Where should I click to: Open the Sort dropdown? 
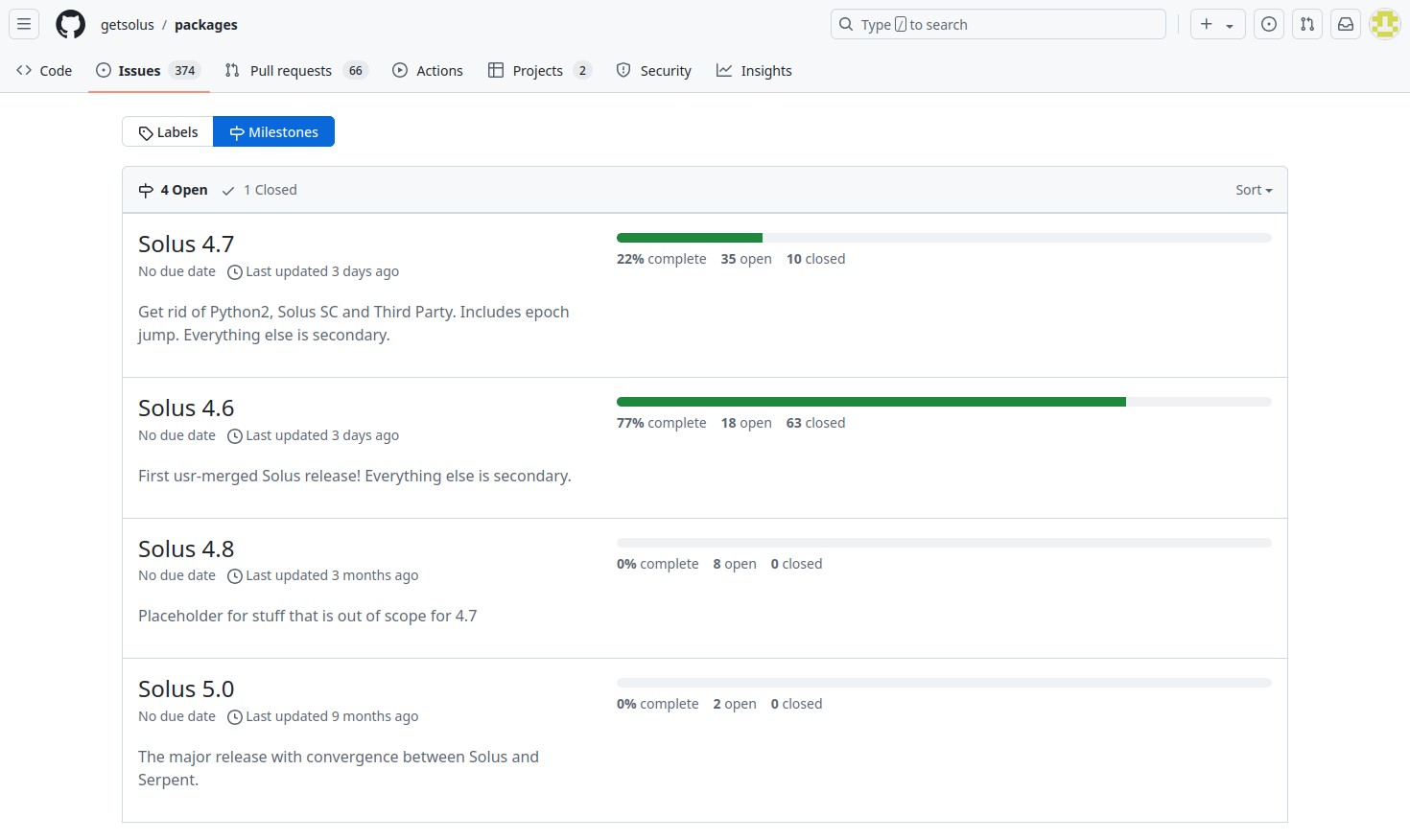pyautogui.click(x=1254, y=190)
